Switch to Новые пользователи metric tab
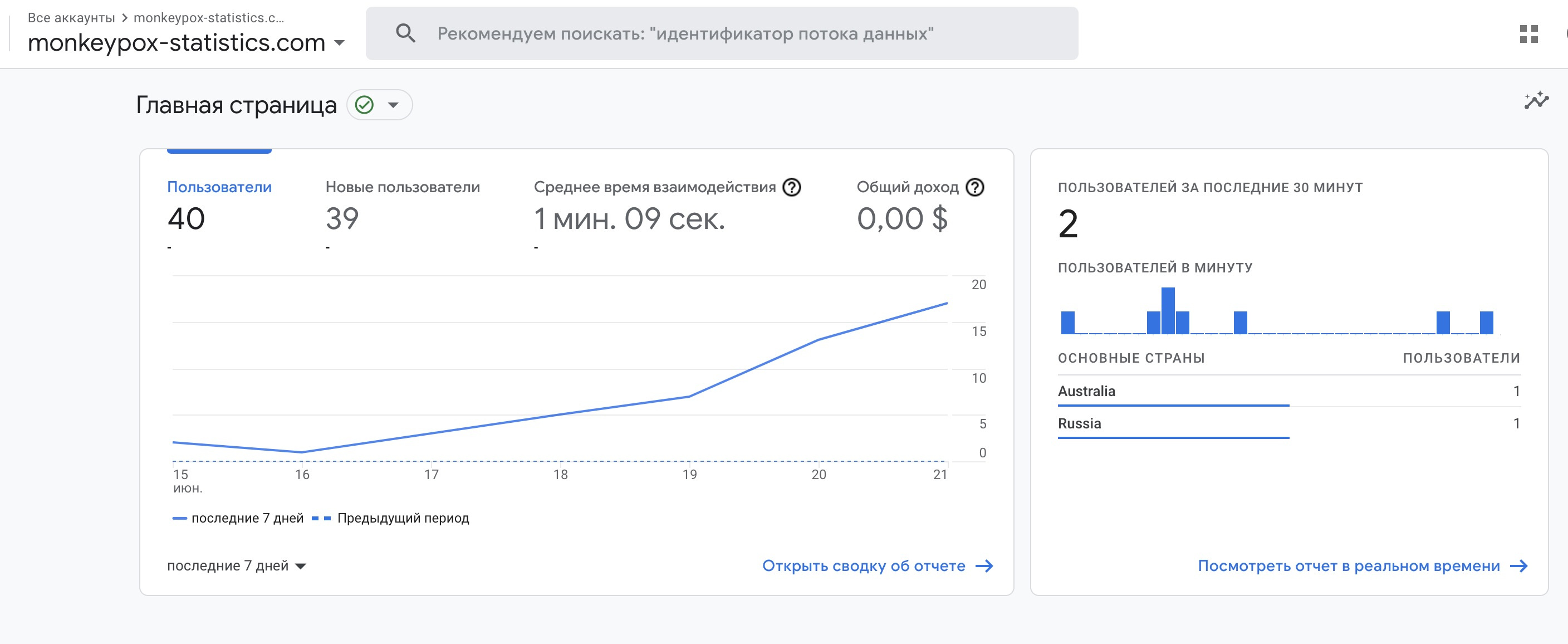 403,187
